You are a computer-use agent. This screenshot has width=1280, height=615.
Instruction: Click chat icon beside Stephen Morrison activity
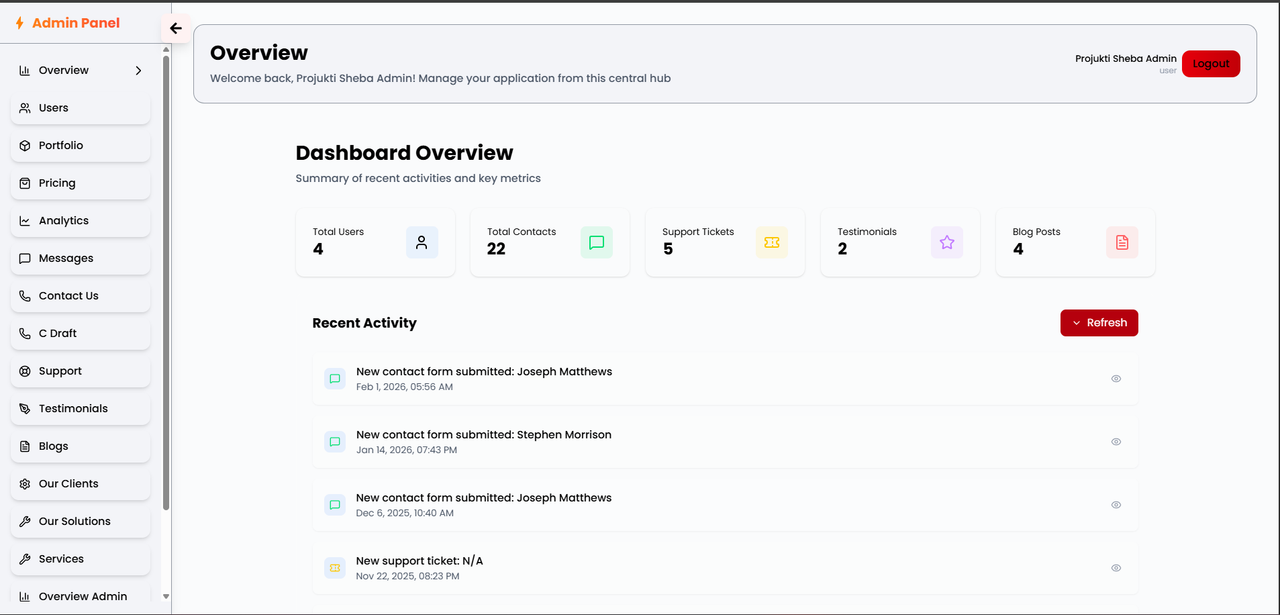[335, 442]
